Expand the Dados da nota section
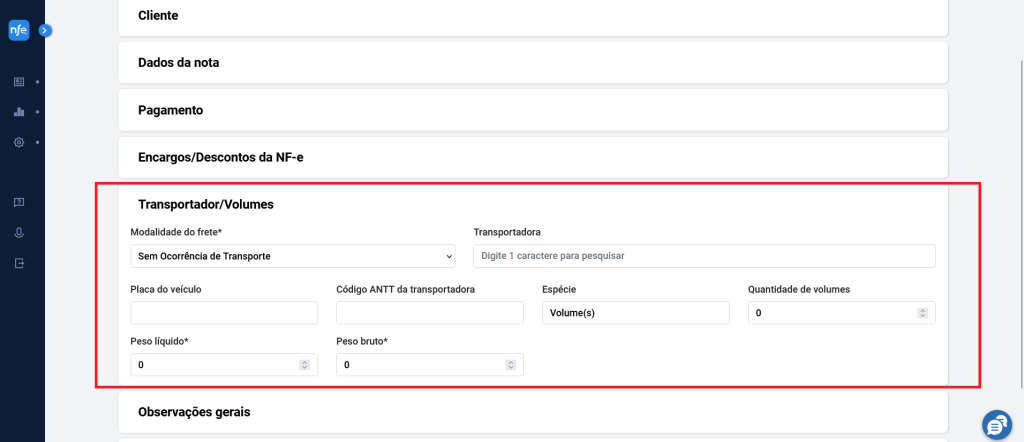This screenshot has height=442, width=1024. [x=533, y=63]
